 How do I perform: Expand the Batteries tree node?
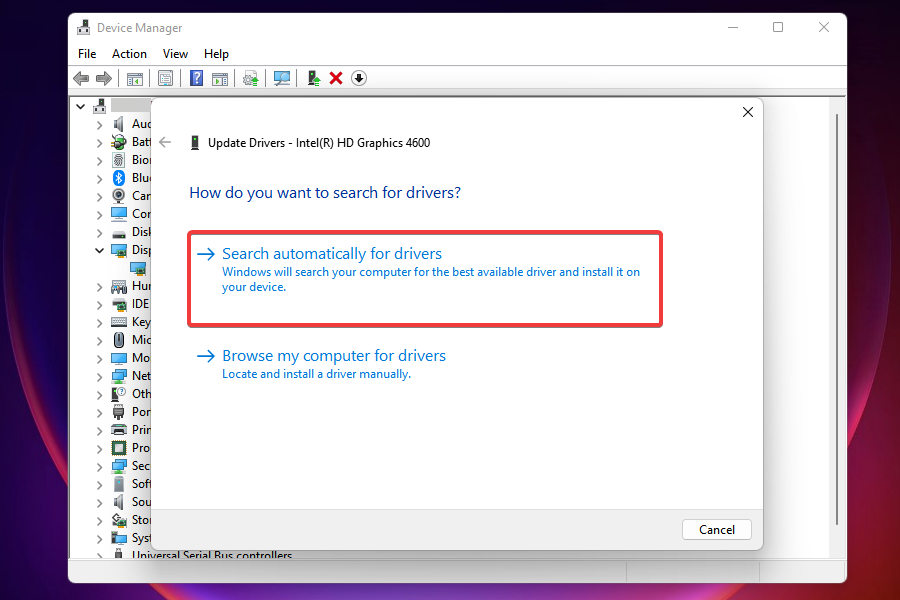(99, 142)
